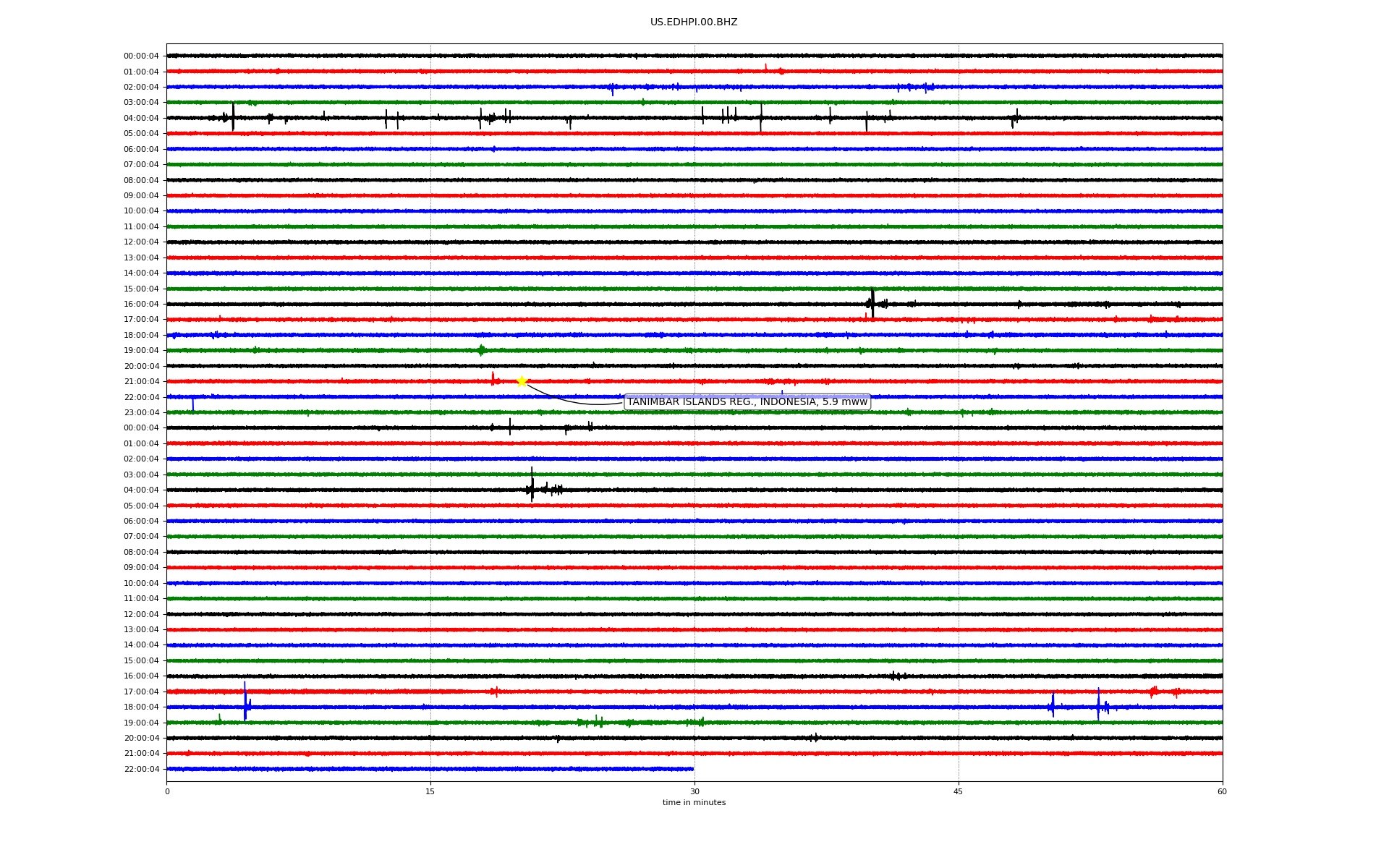Image resolution: width=1389 pixels, height=868 pixels.
Task: Click the 'time in minutes' axis label
Action: pos(694,803)
